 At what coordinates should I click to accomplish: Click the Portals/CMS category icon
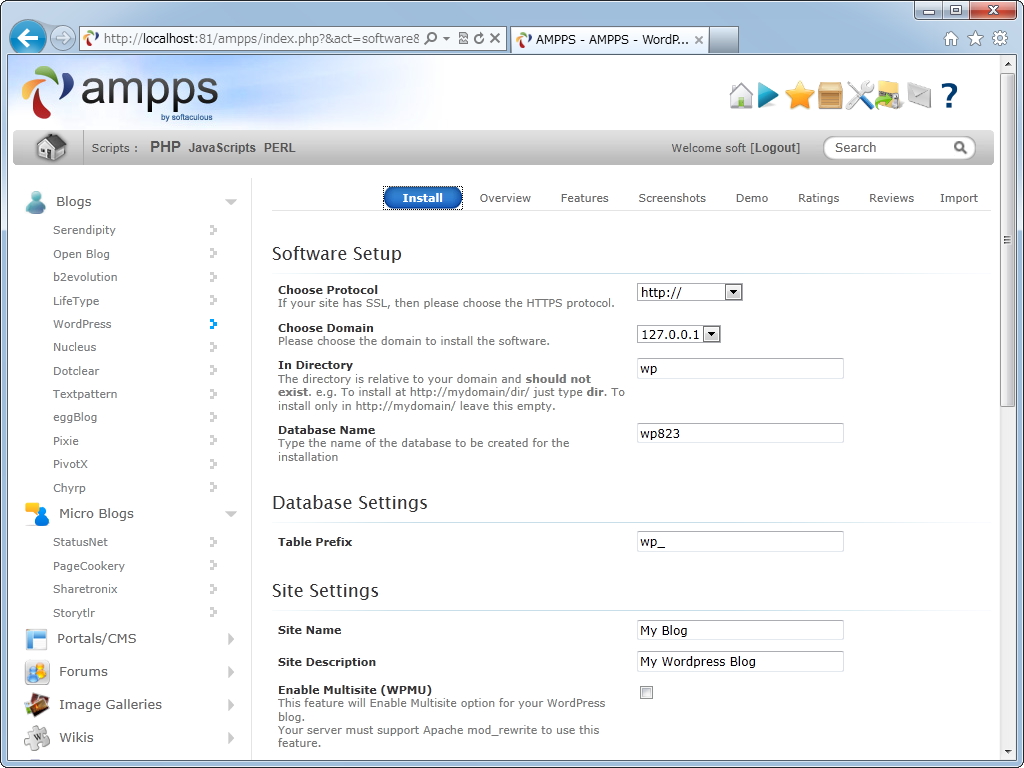click(37, 639)
